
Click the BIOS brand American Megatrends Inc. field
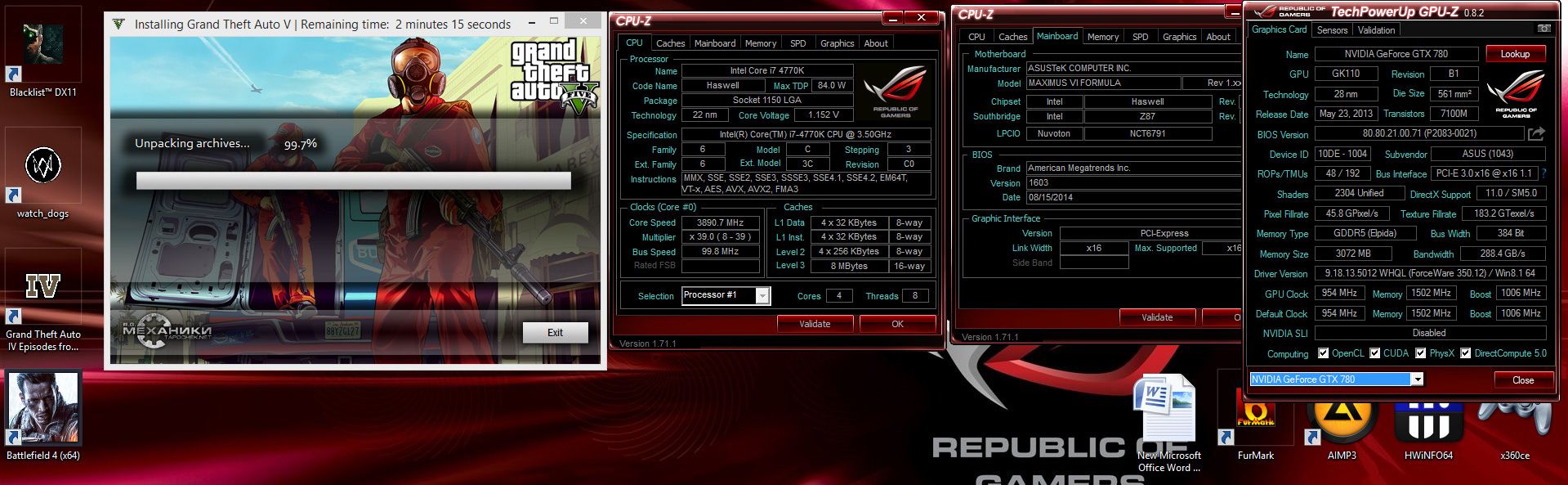coord(1132,168)
